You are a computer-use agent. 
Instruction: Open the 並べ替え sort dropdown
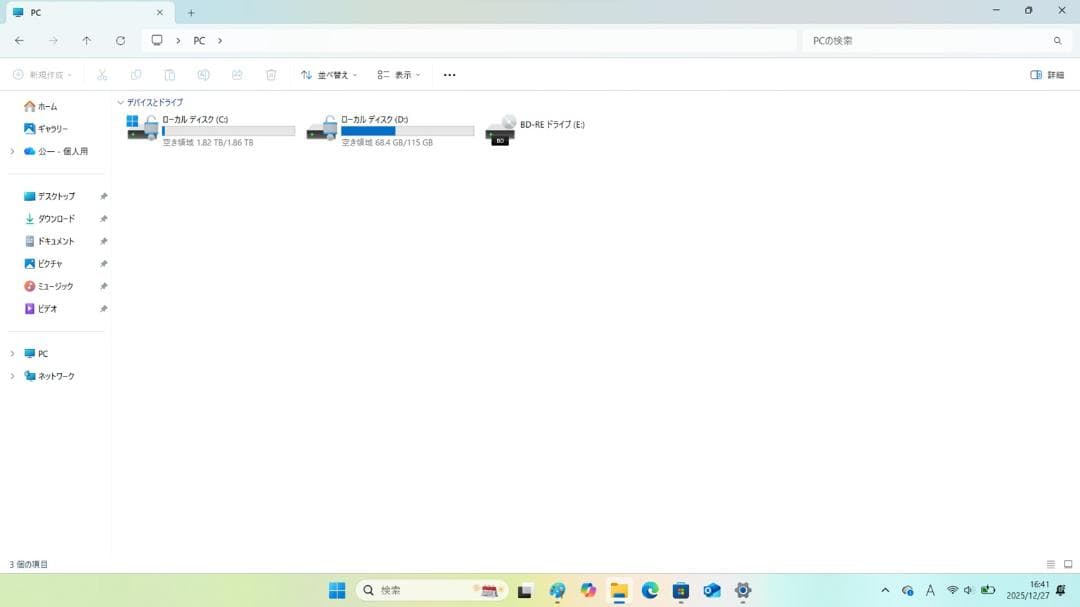tap(329, 74)
